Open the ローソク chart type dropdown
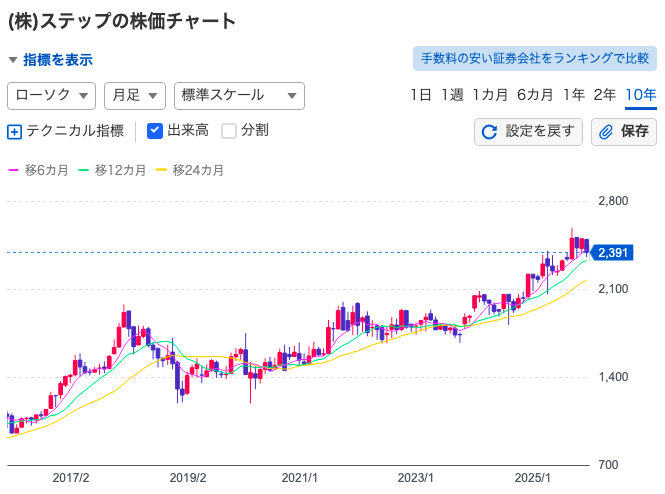 pyautogui.click(x=51, y=95)
